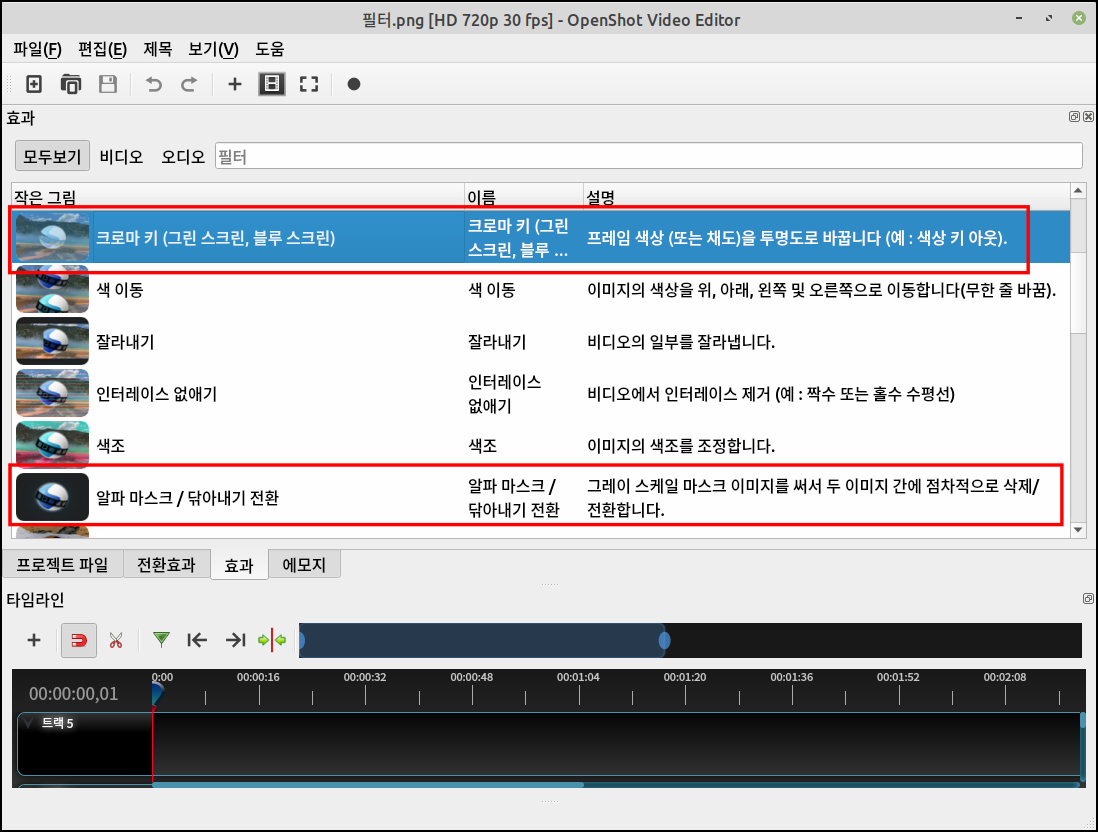Open the Choose Profile icon
The image size is (1098, 832).
(271, 84)
